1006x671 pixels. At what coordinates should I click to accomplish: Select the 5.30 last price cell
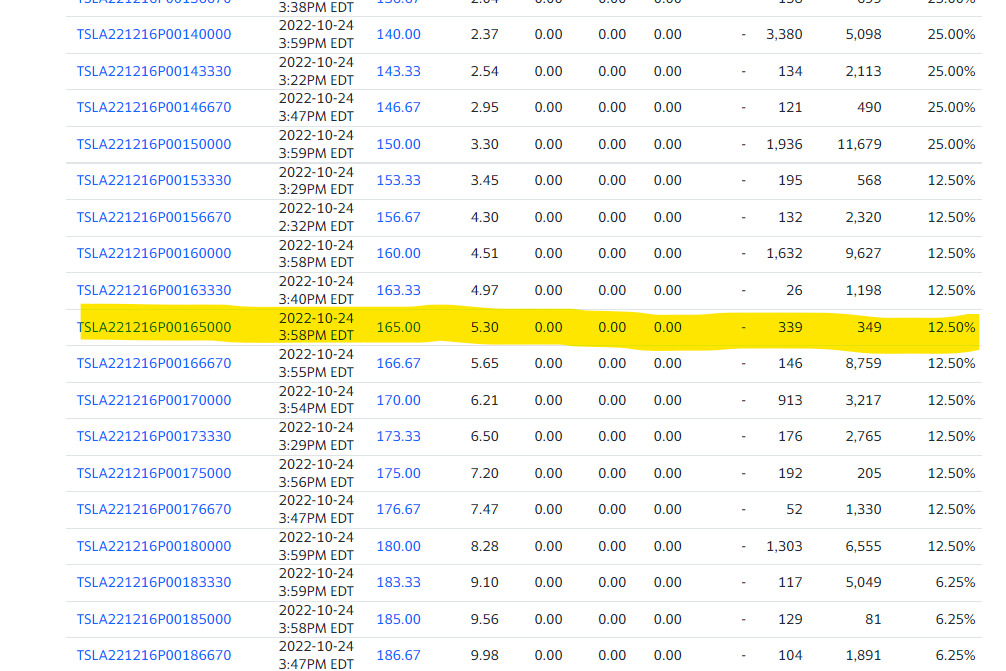pyautogui.click(x=484, y=327)
